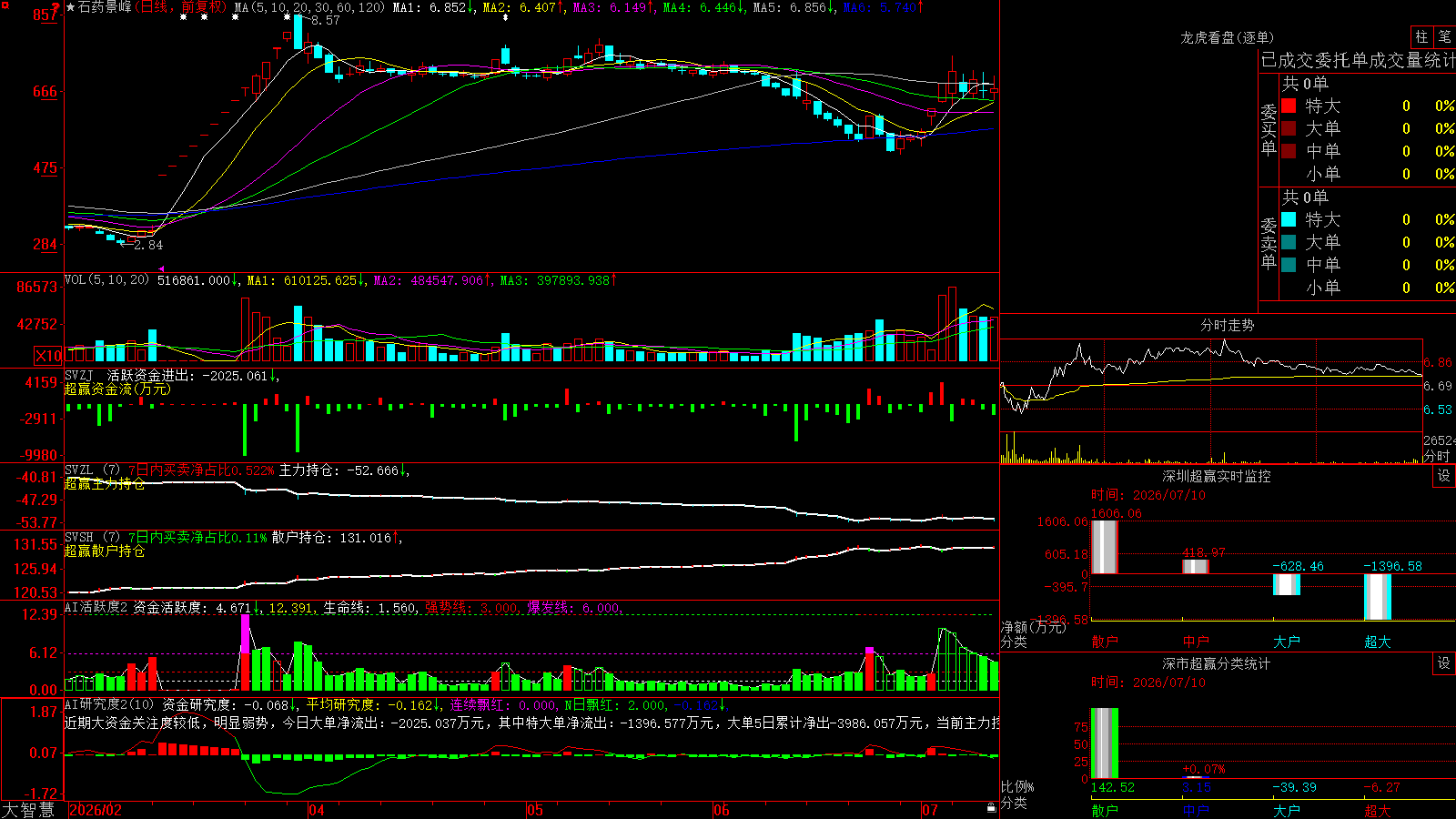The height and width of the screenshot is (819, 1456).
Task: Click the stock name 石药景峰
Action: (x=105, y=7)
